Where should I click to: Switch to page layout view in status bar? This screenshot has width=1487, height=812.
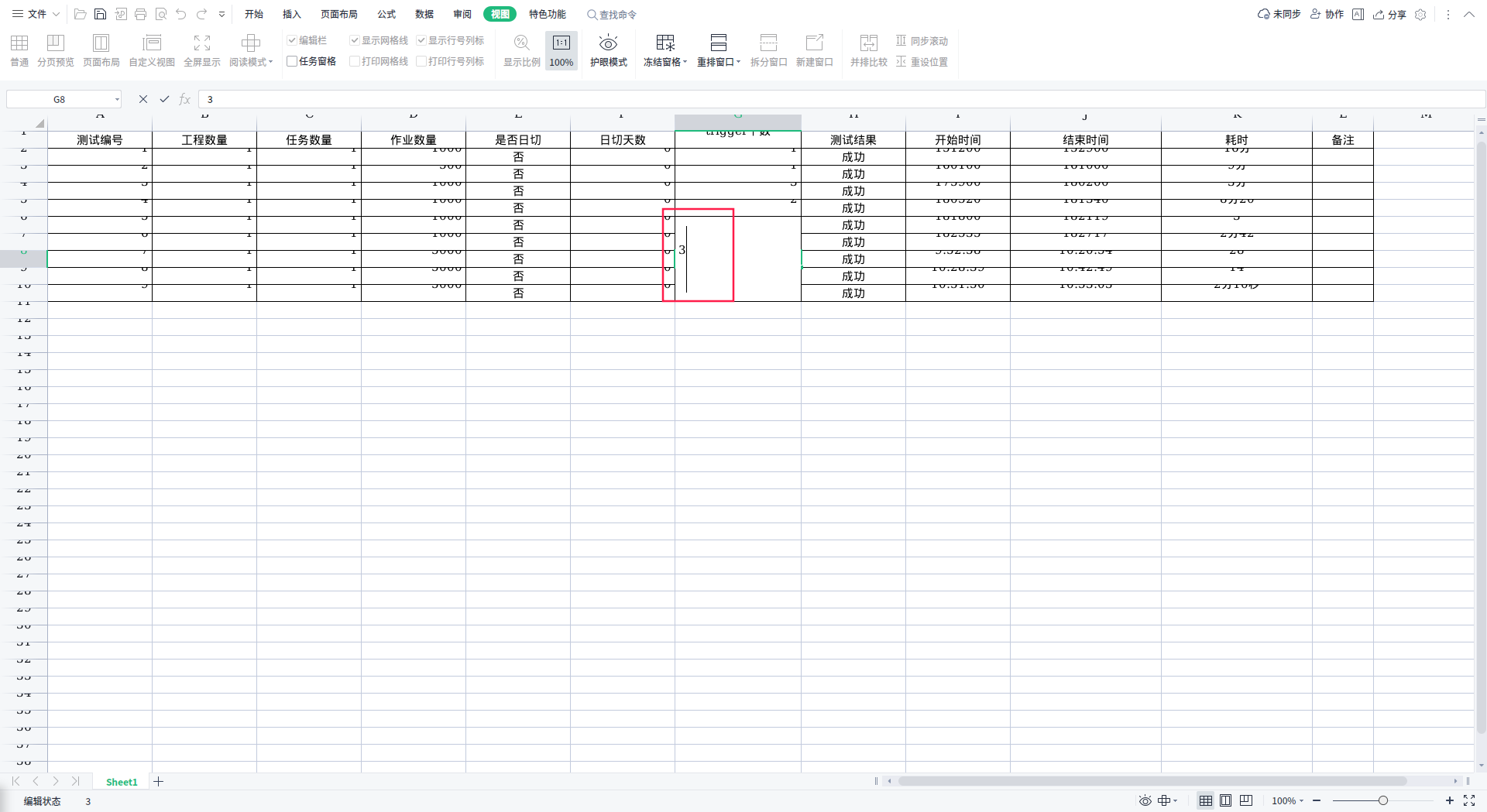(x=1226, y=800)
